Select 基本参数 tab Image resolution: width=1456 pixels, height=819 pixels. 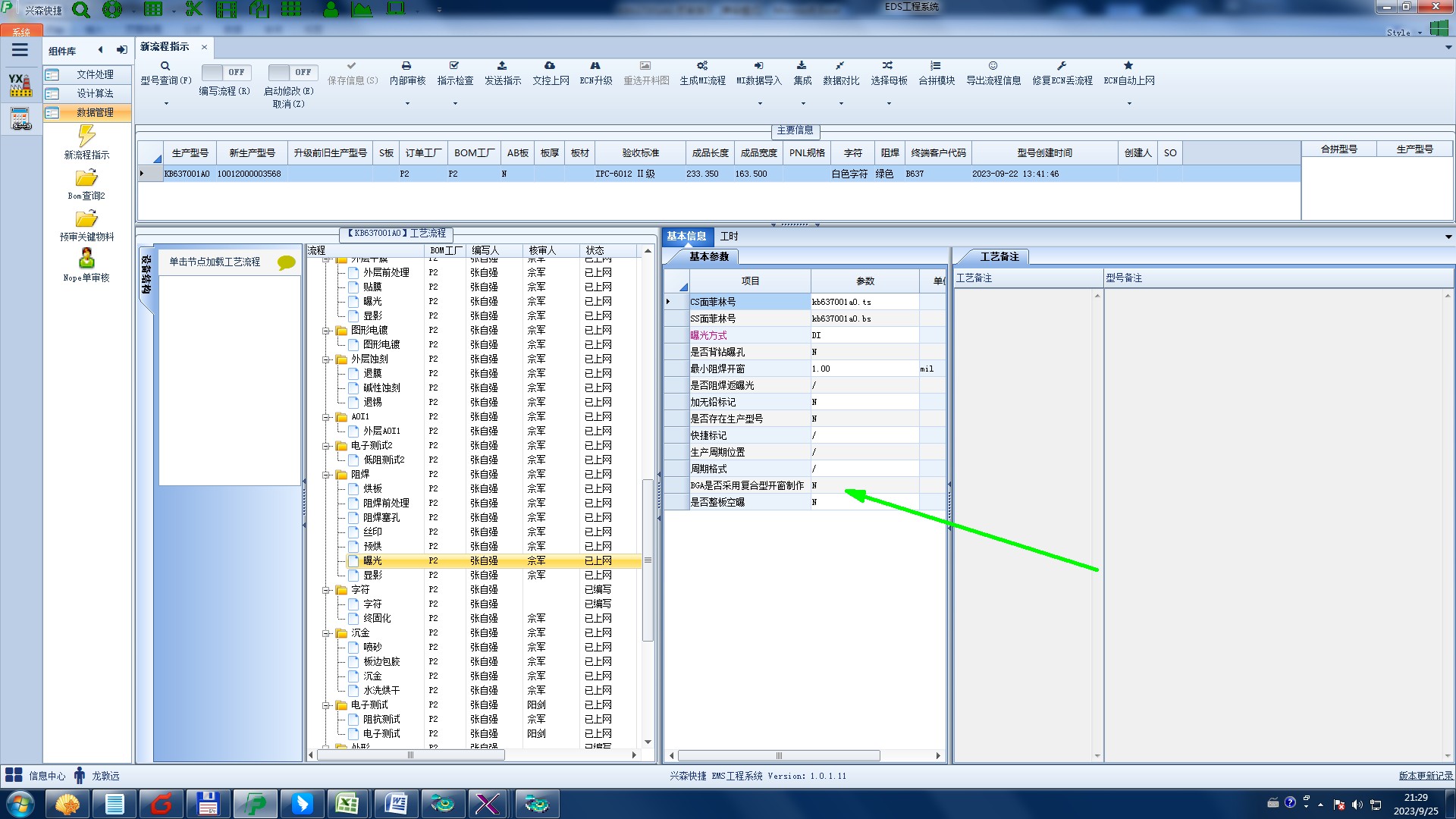pyautogui.click(x=709, y=257)
